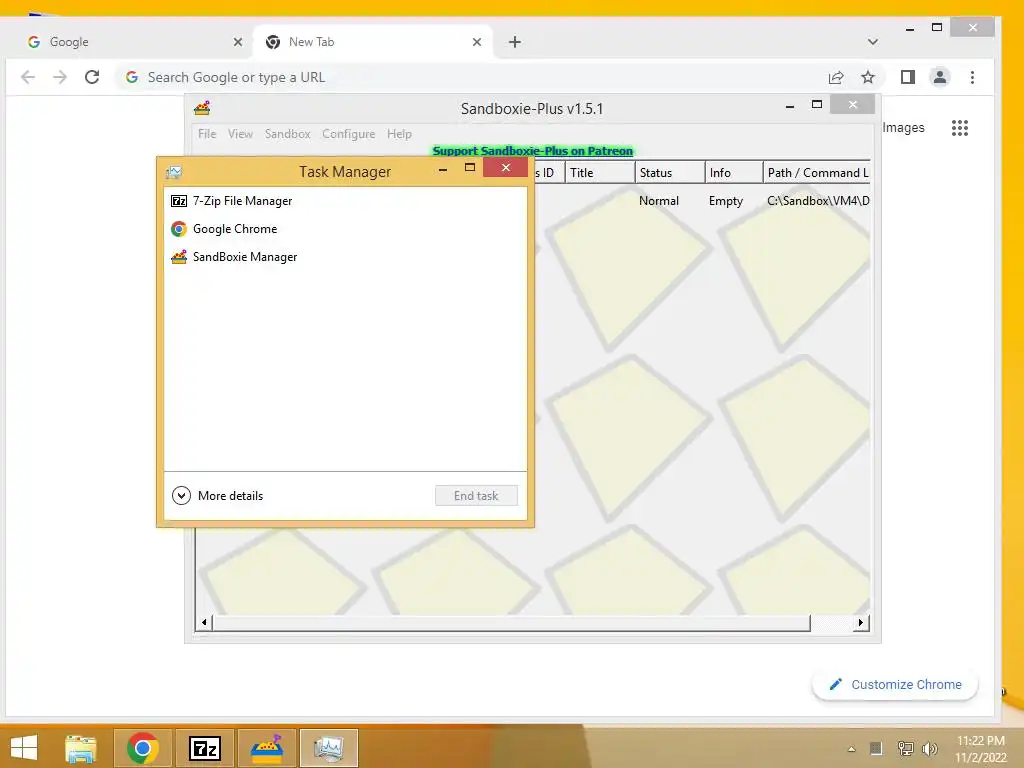This screenshot has height=768, width=1024.
Task: Click Chrome forward navigation arrow
Action: pyautogui.click(x=60, y=77)
